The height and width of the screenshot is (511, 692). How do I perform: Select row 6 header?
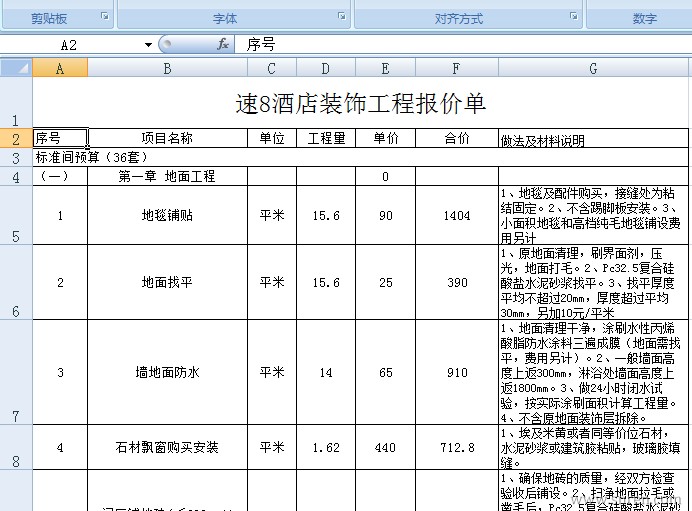16,282
